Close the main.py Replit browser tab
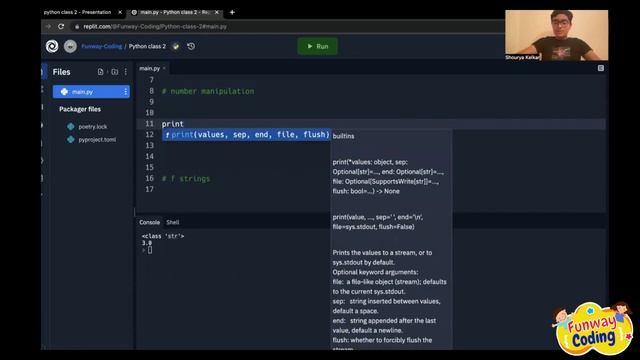Screen dimensions: 640x360 (217, 12)
